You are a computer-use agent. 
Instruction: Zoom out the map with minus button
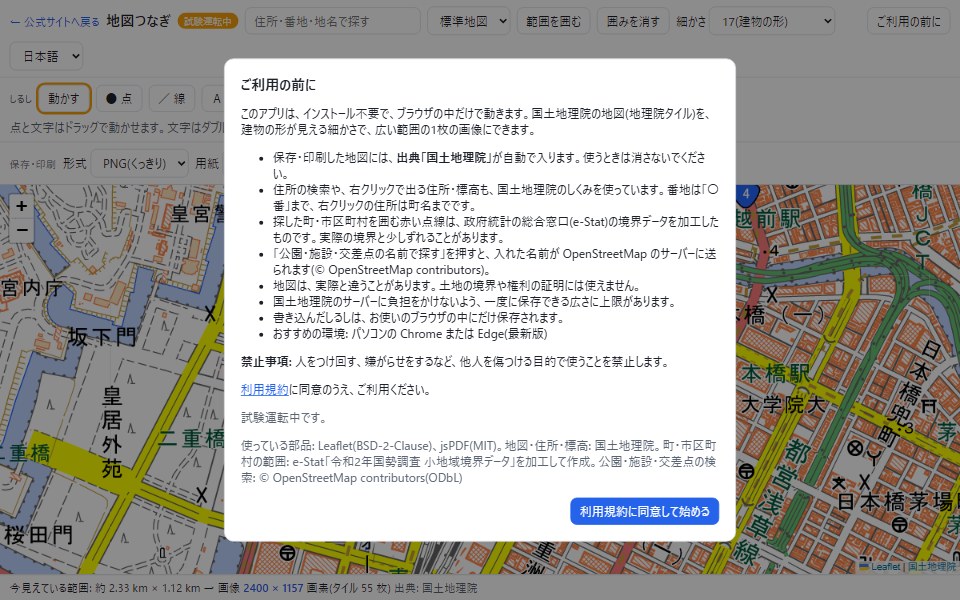tap(21, 230)
